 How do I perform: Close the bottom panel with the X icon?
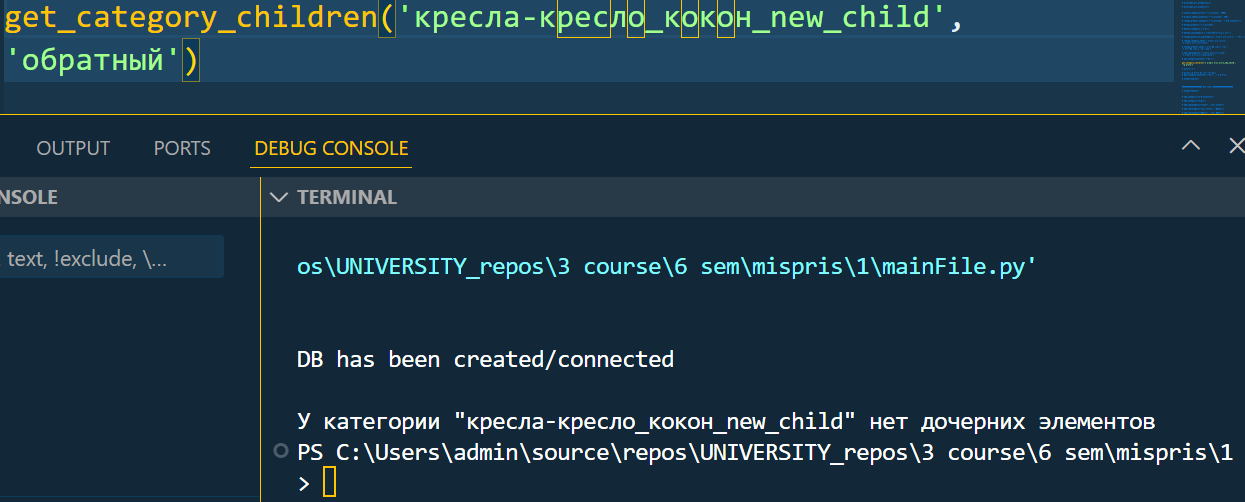point(1236,146)
